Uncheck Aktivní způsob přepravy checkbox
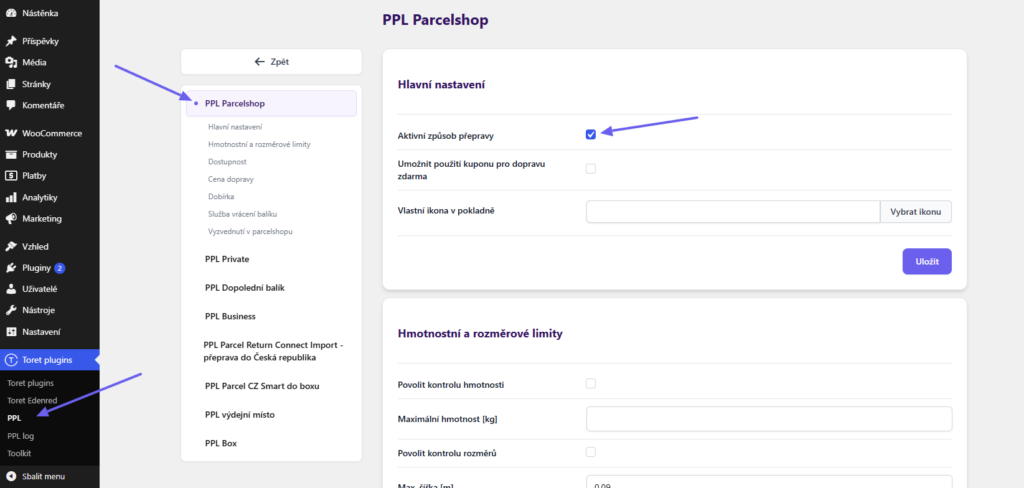Screen dimensions: 1024x488 click(x=590, y=135)
